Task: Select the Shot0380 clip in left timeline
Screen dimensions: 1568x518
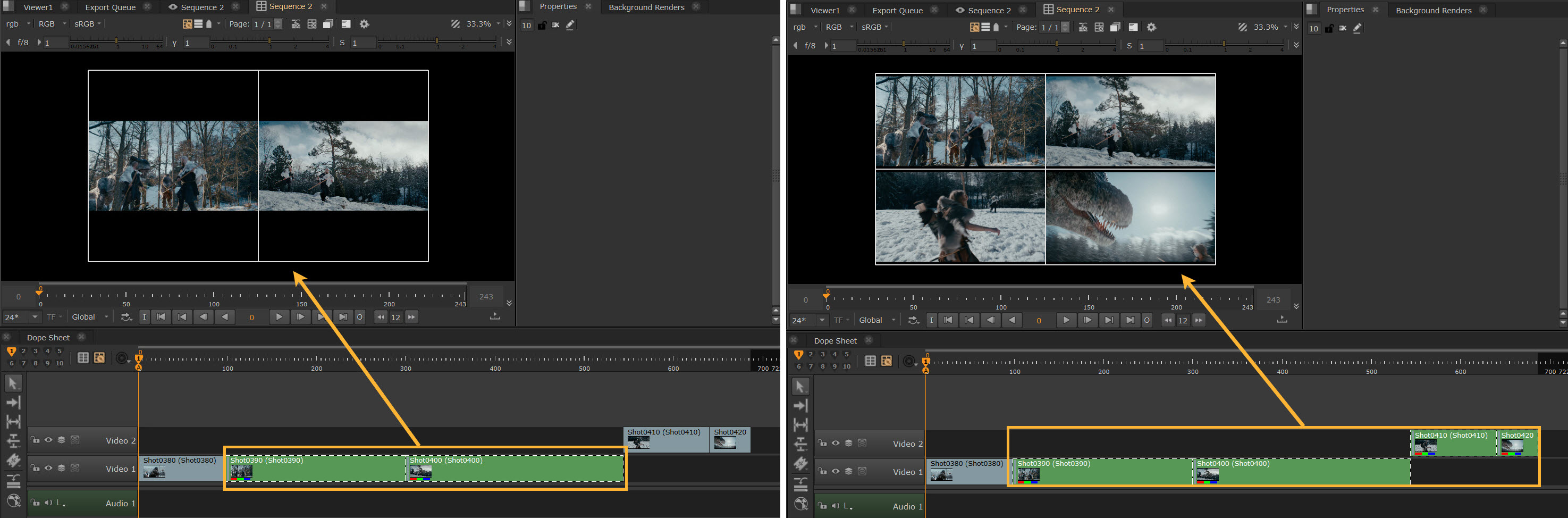Action: (181, 468)
